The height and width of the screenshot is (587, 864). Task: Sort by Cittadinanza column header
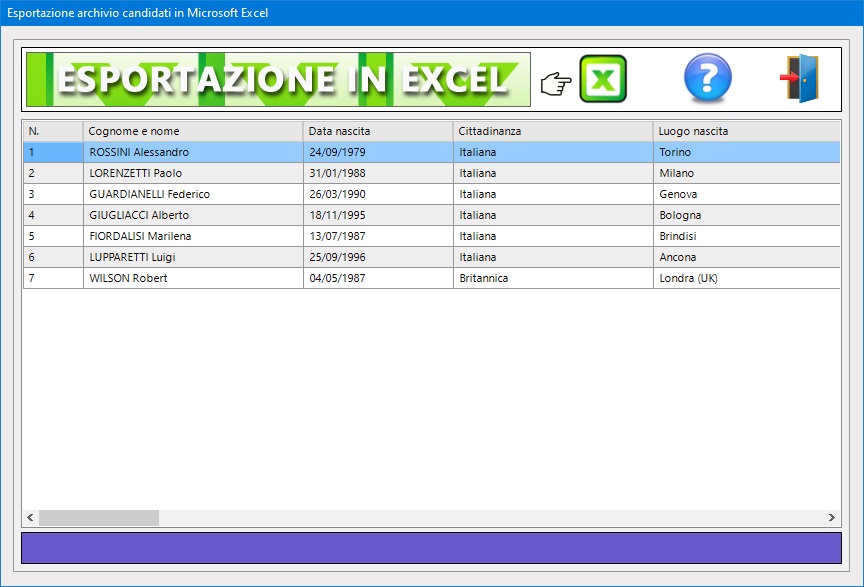click(x=553, y=131)
